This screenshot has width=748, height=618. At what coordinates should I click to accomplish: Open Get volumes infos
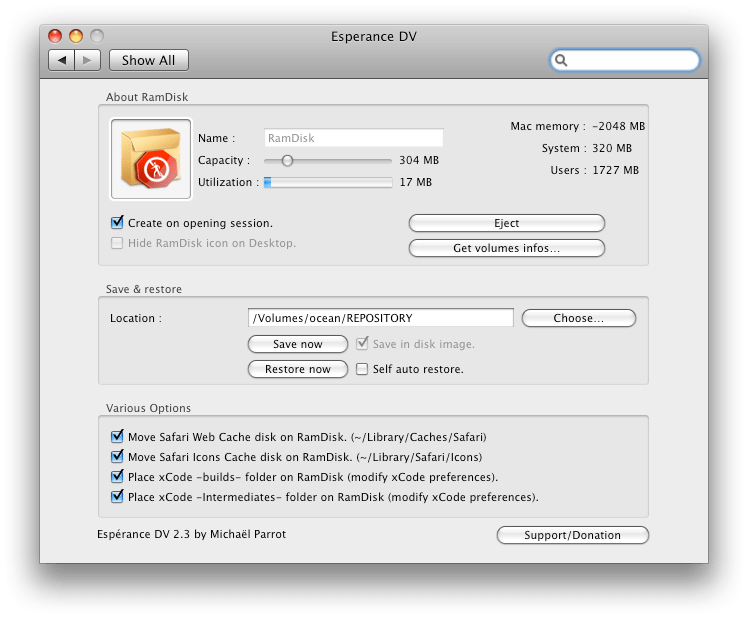507,248
